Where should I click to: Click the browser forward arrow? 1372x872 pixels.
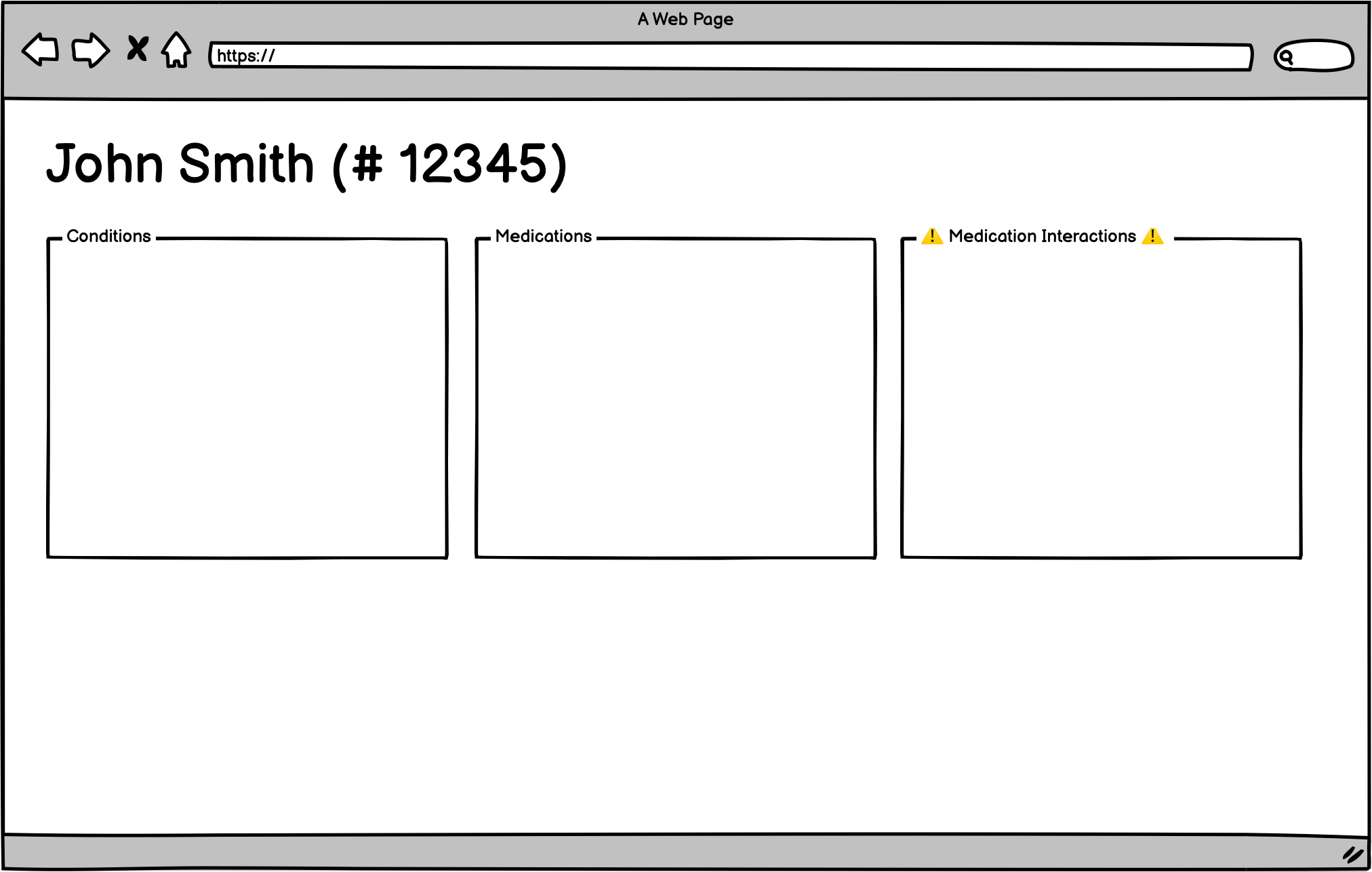[x=90, y=50]
